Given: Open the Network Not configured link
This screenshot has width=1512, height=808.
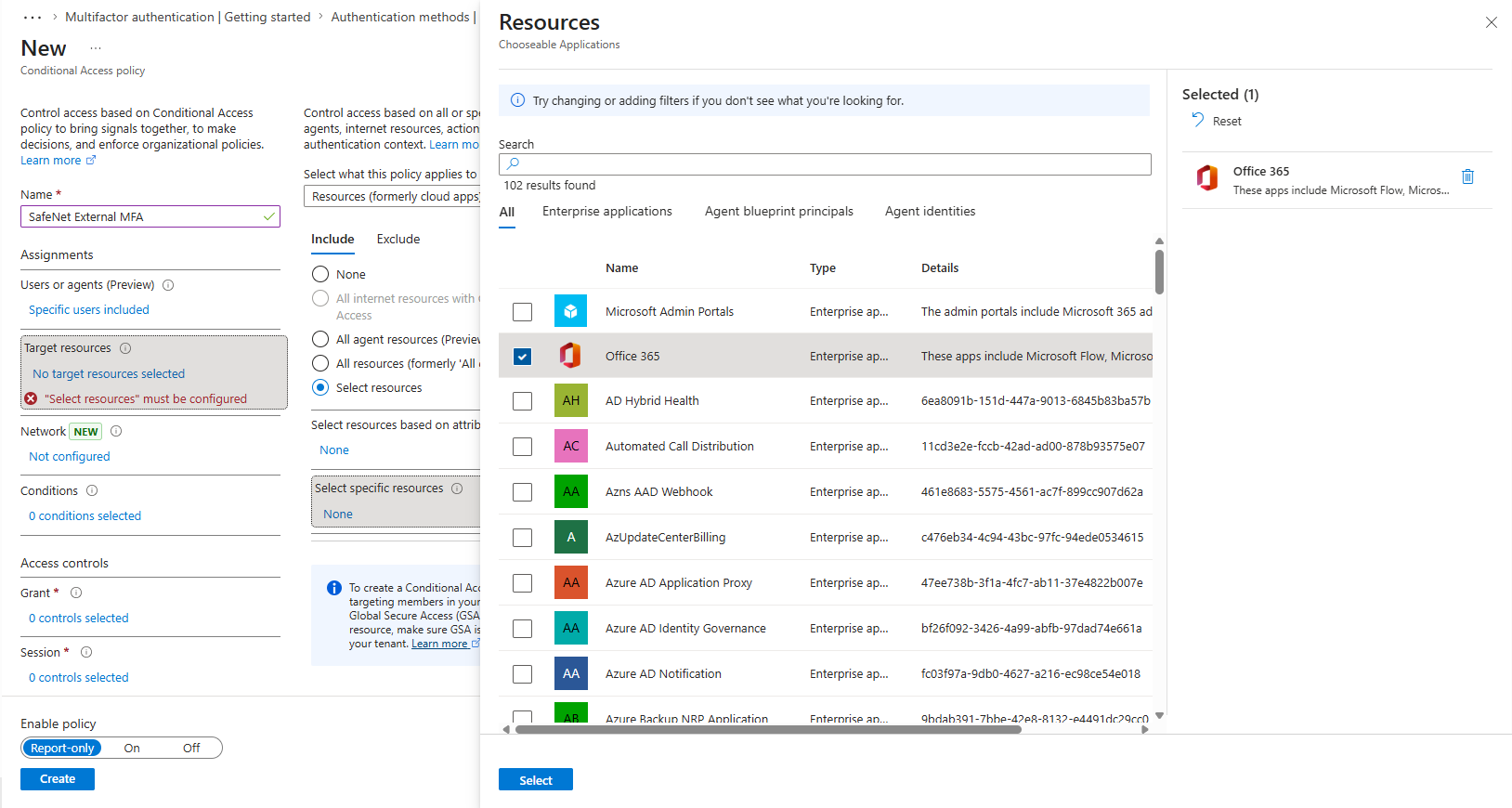Looking at the screenshot, I should [x=70, y=457].
